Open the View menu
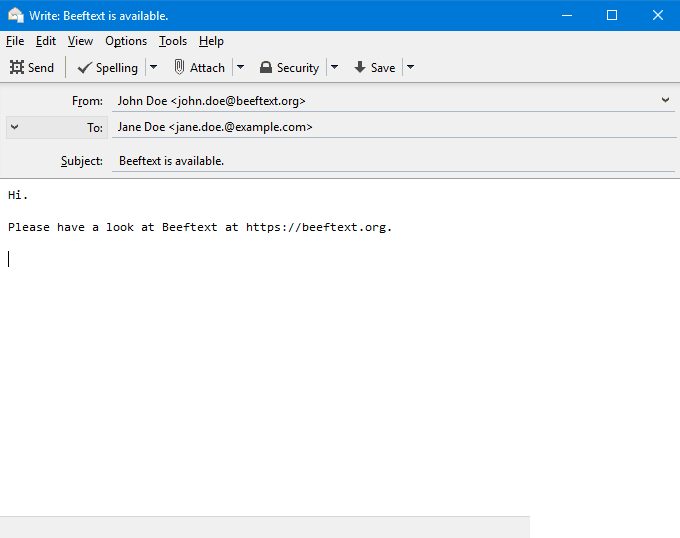 [x=80, y=41]
